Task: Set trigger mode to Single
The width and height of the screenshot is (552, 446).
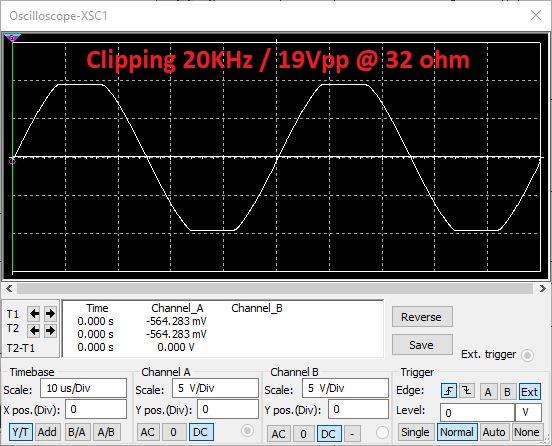Action: 415,432
